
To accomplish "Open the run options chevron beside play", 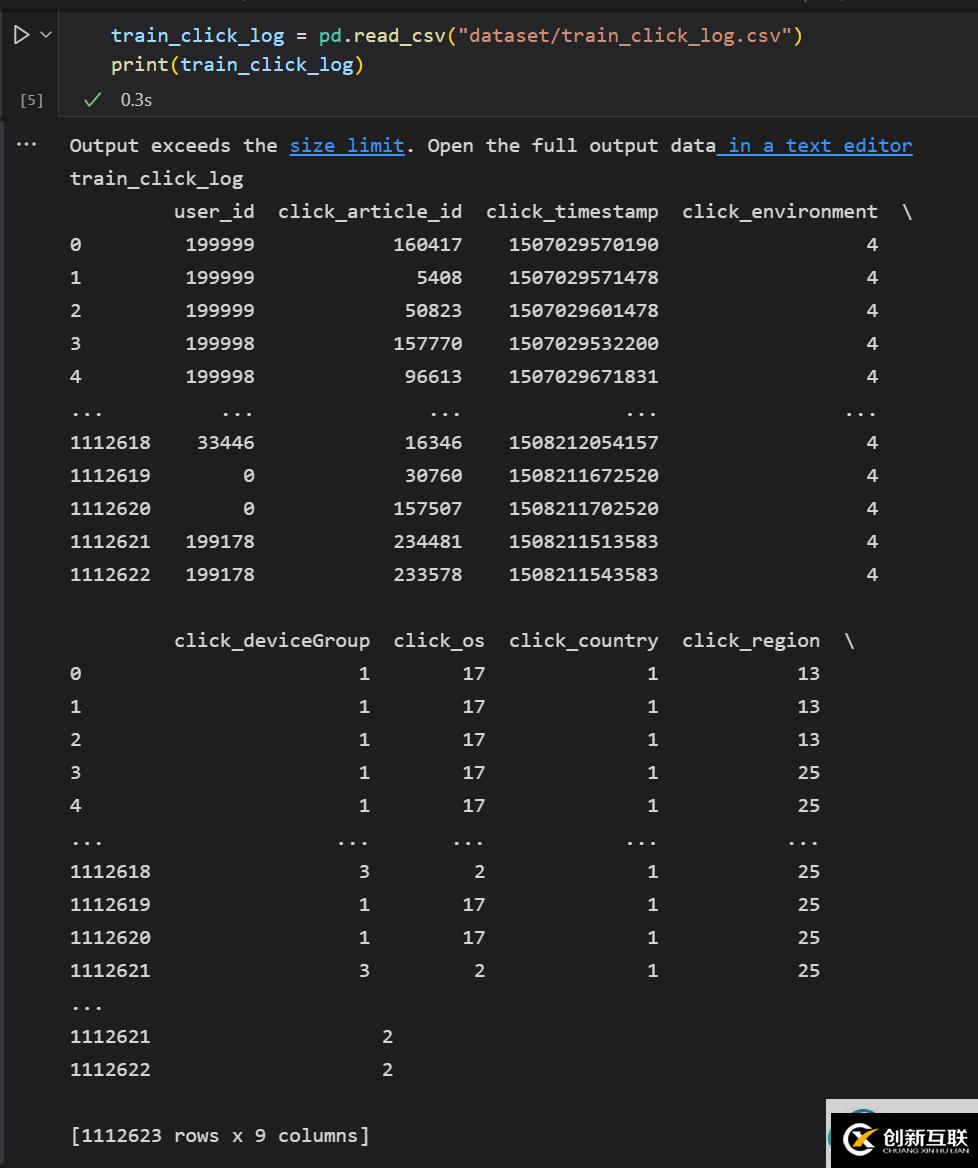I will 45,36.
